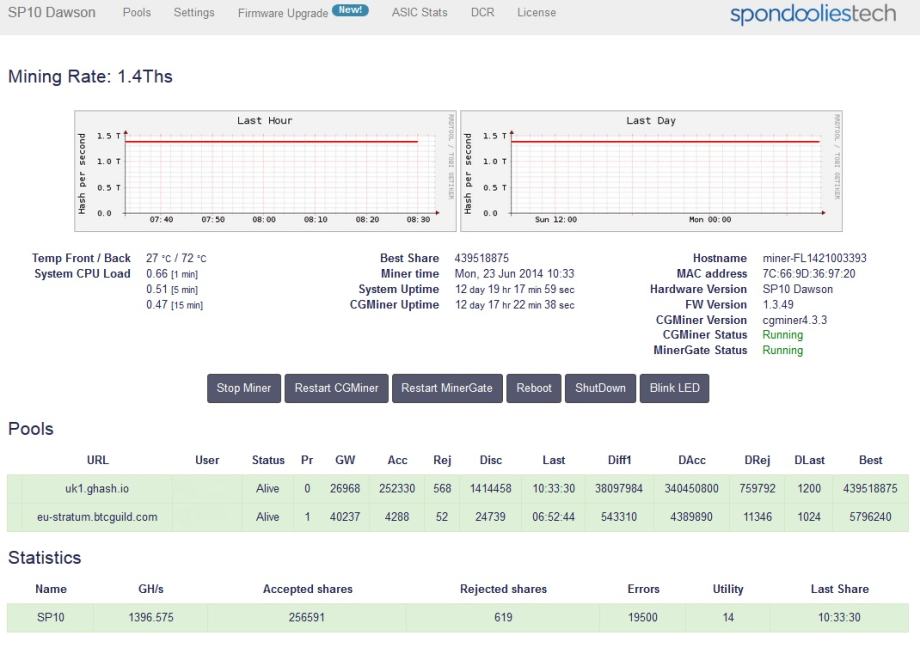The height and width of the screenshot is (648, 920).
Task: Open the Settings page
Action: coord(194,13)
